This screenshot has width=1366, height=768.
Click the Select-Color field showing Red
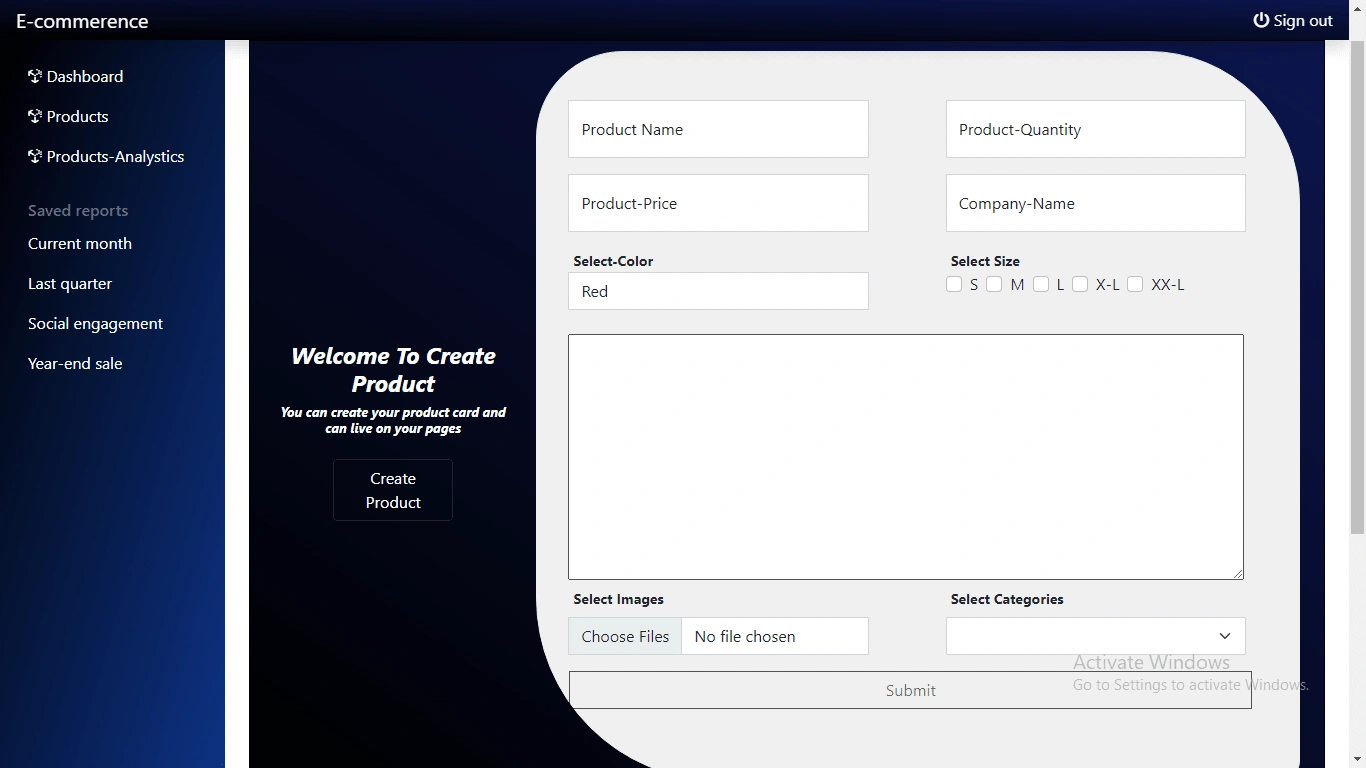(x=718, y=291)
